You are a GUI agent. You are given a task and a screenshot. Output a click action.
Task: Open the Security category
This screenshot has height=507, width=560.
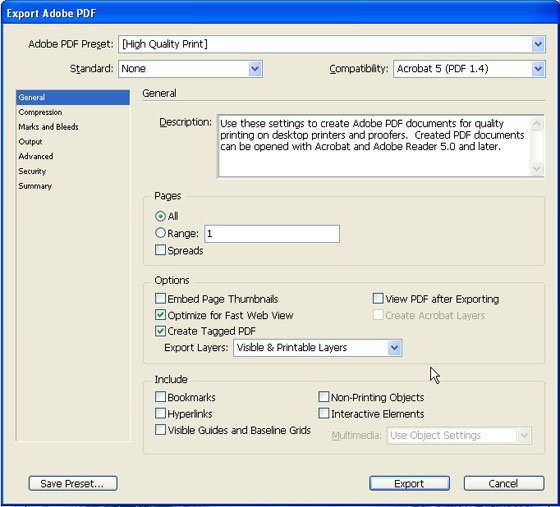[73, 171]
